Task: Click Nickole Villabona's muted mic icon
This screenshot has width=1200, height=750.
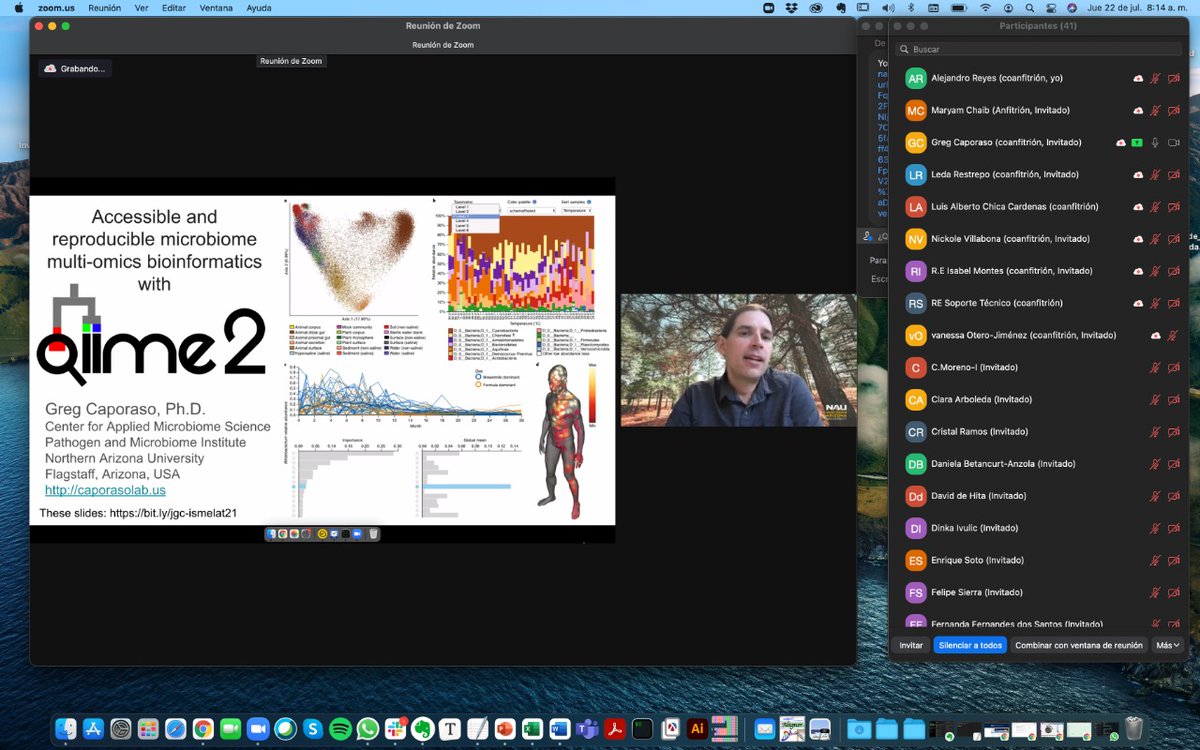Action: pos(1155,239)
